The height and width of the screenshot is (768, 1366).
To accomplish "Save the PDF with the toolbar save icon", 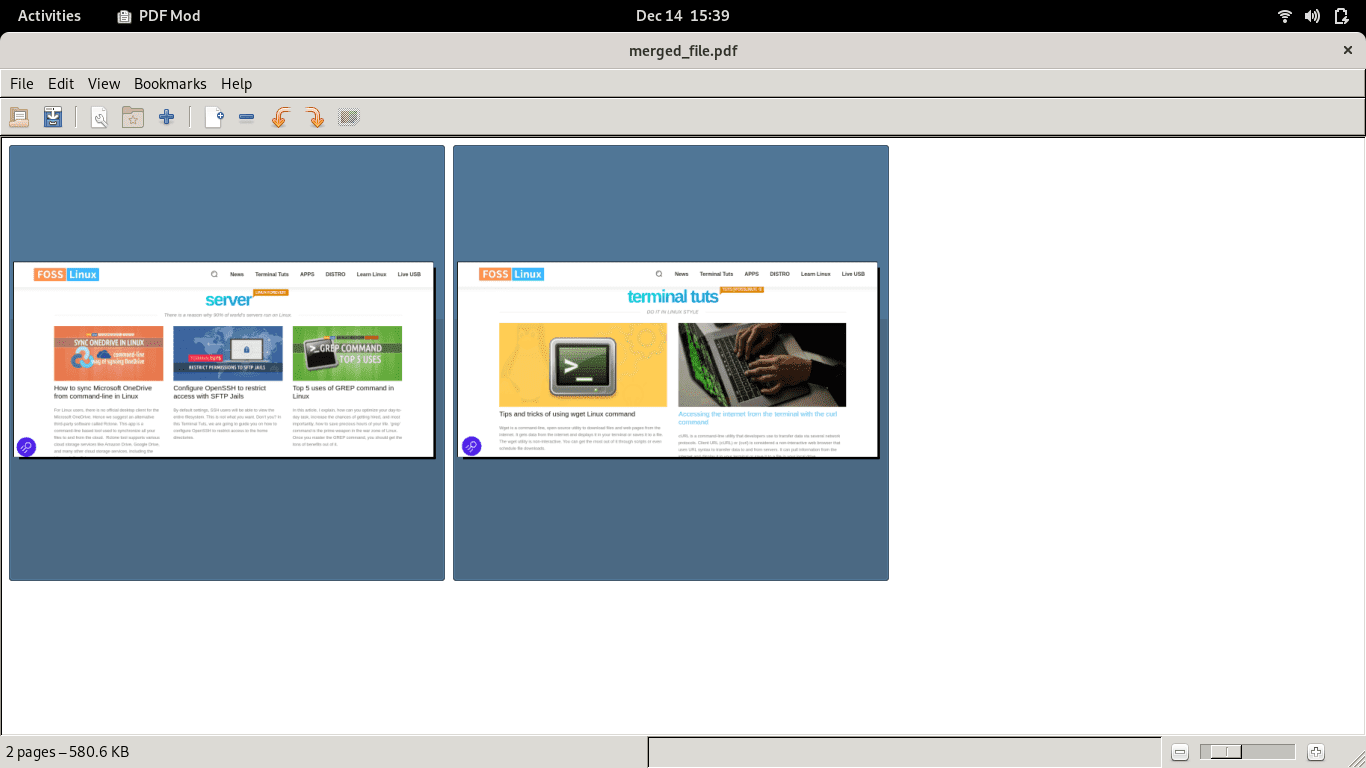I will point(53,118).
